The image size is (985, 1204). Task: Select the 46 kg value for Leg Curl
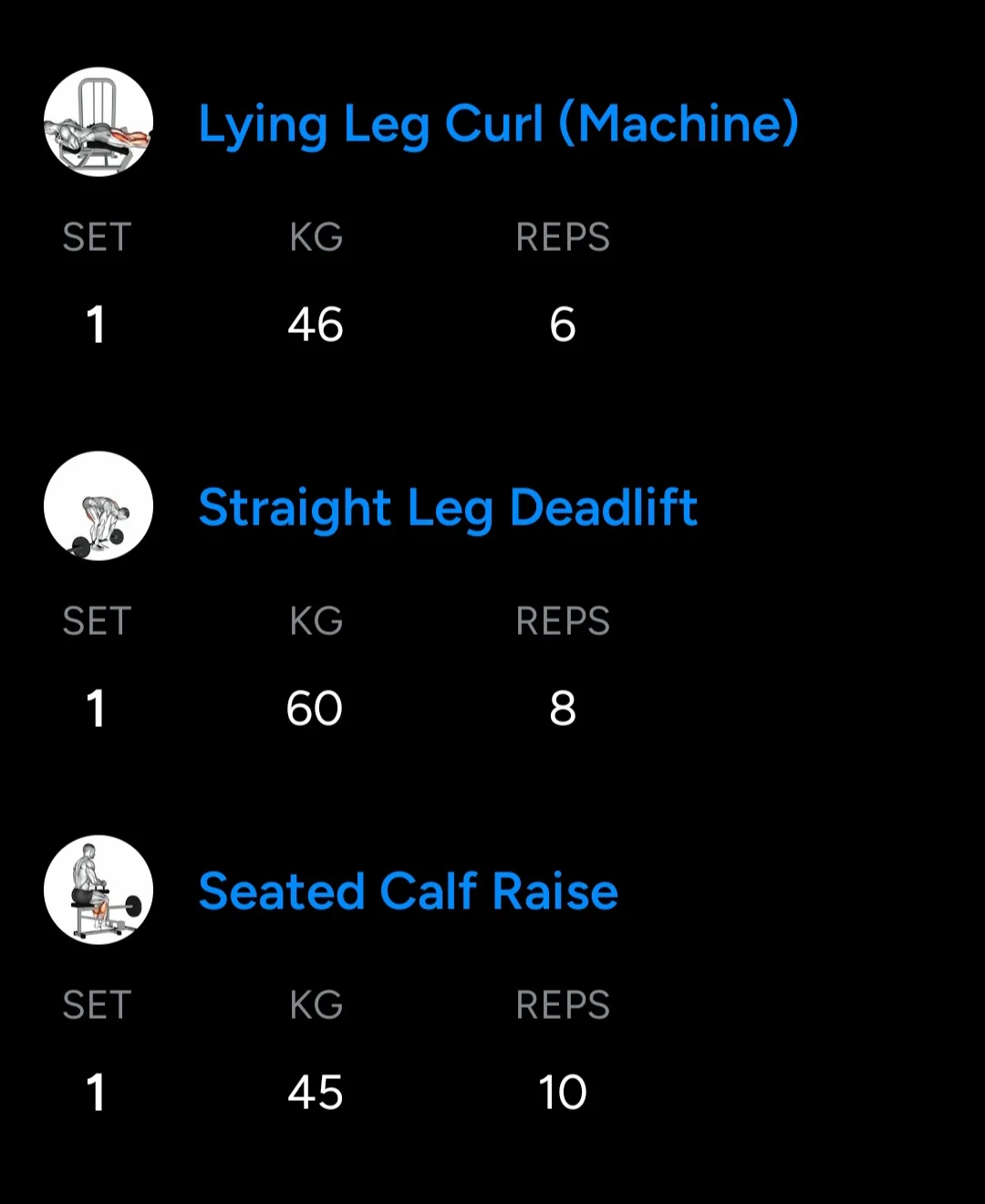click(316, 325)
